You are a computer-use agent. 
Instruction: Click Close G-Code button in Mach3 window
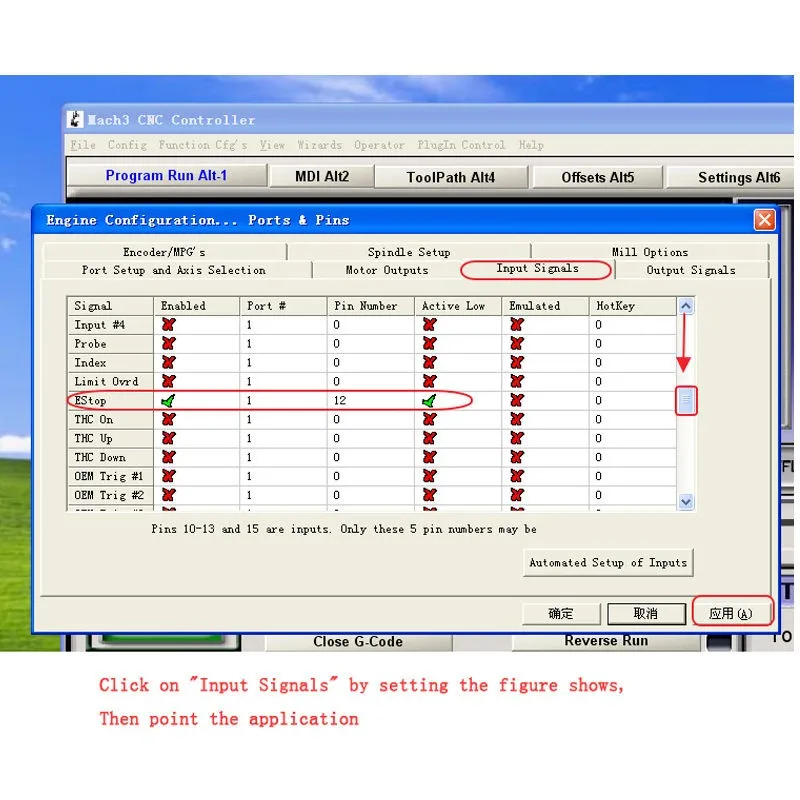click(358, 642)
